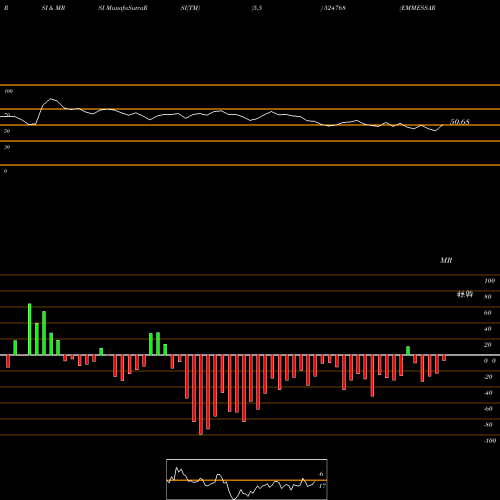Screen dimensions: 500x500
Task: Click the MR axis '40' label
Action: click(x=488, y=329)
